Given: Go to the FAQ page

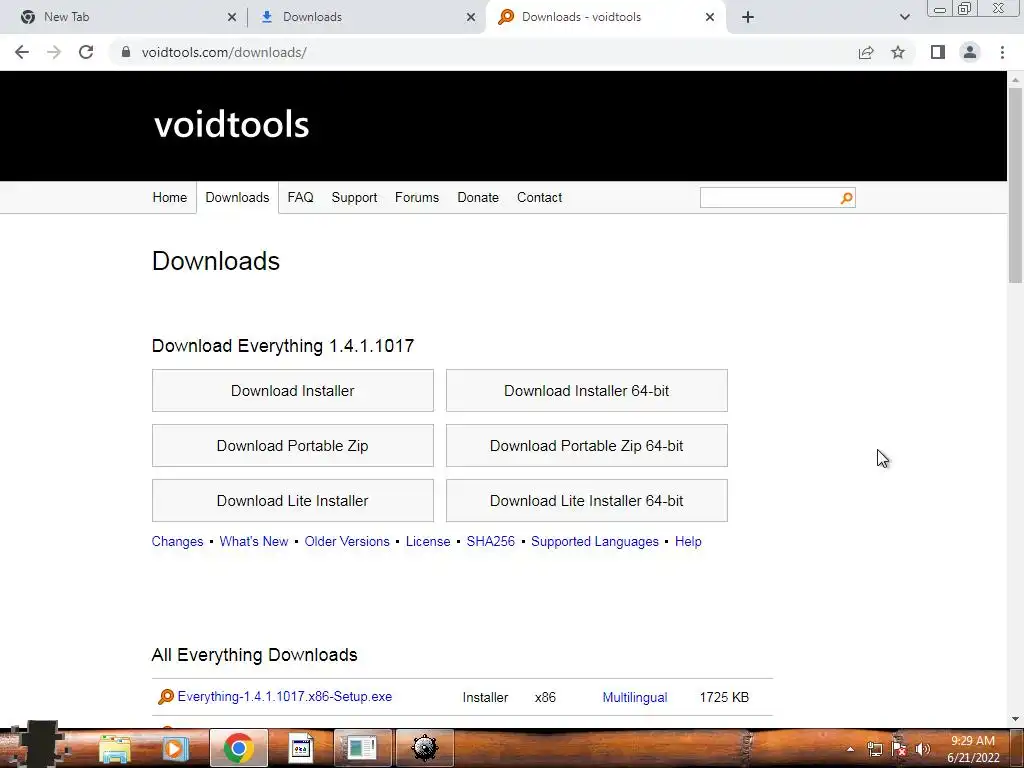Looking at the screenshot, I should point(300,197).
